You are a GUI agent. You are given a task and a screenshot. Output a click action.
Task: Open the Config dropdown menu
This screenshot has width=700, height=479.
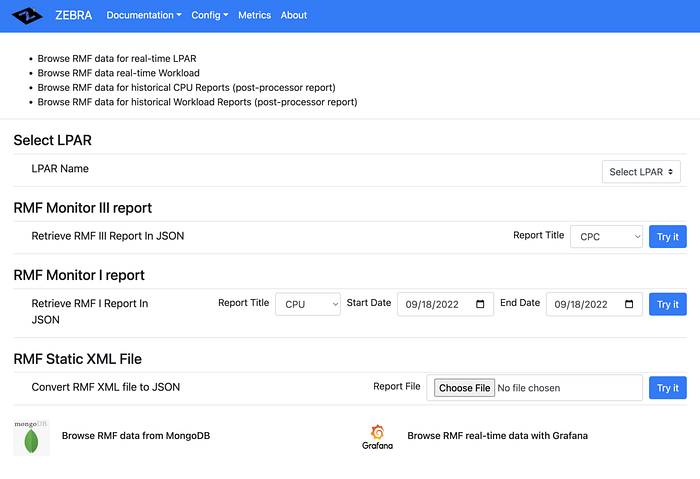click(210, 15)
